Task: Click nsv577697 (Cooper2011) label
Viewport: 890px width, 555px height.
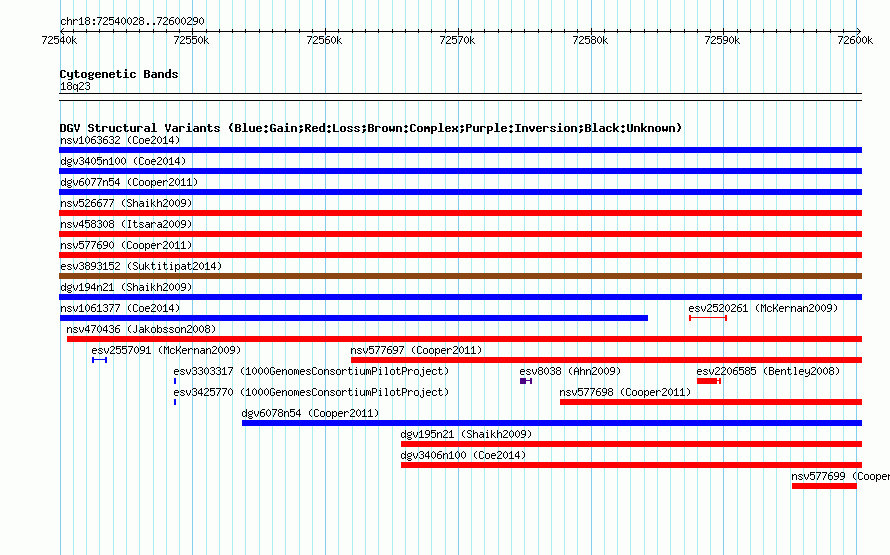Action: 416,350
